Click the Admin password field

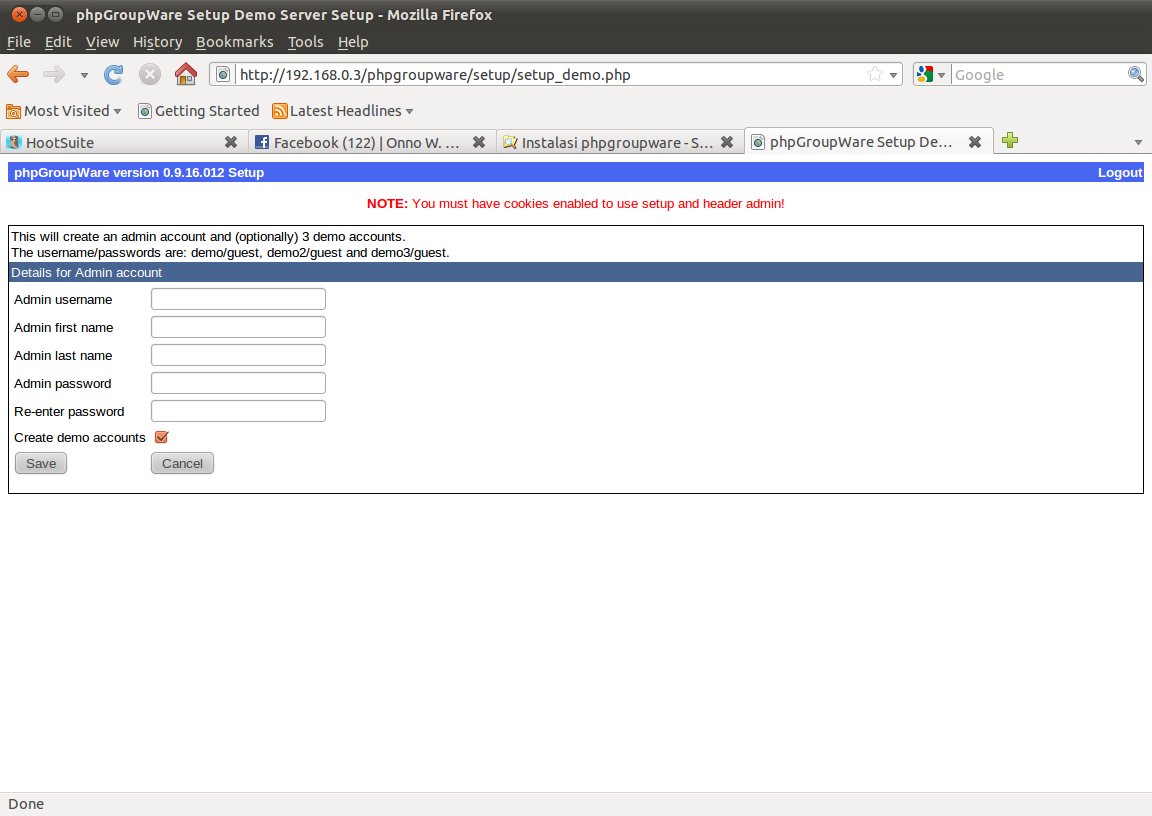(x=238, y=383)
